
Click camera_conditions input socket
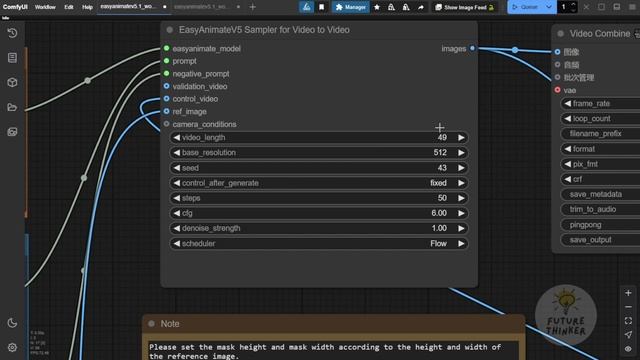pyautogui.click(x=167, y=124)
